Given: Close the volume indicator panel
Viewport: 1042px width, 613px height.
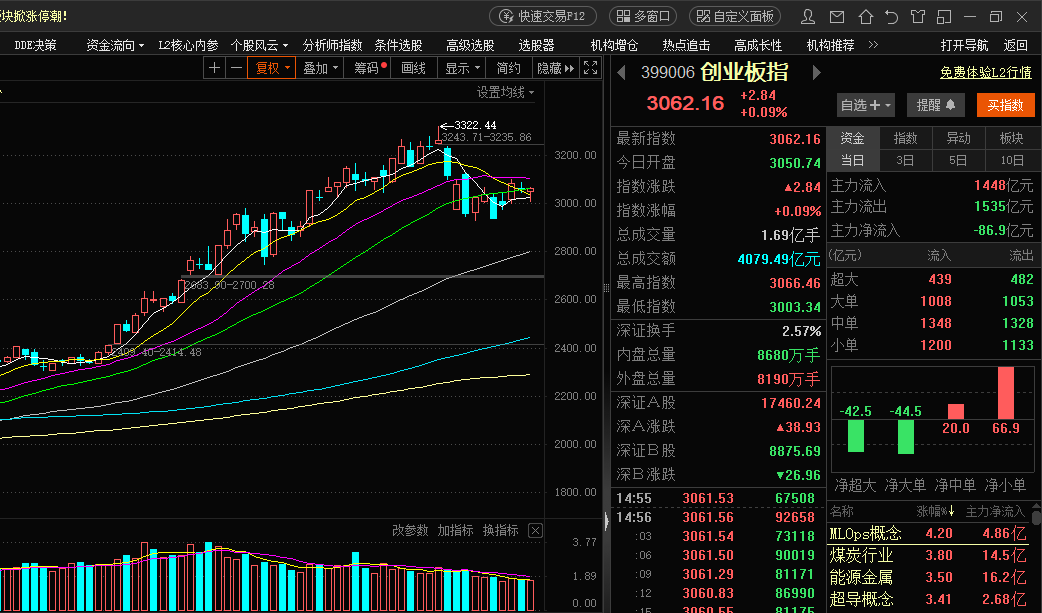Looking at the screenshot, I should point(535,531).
